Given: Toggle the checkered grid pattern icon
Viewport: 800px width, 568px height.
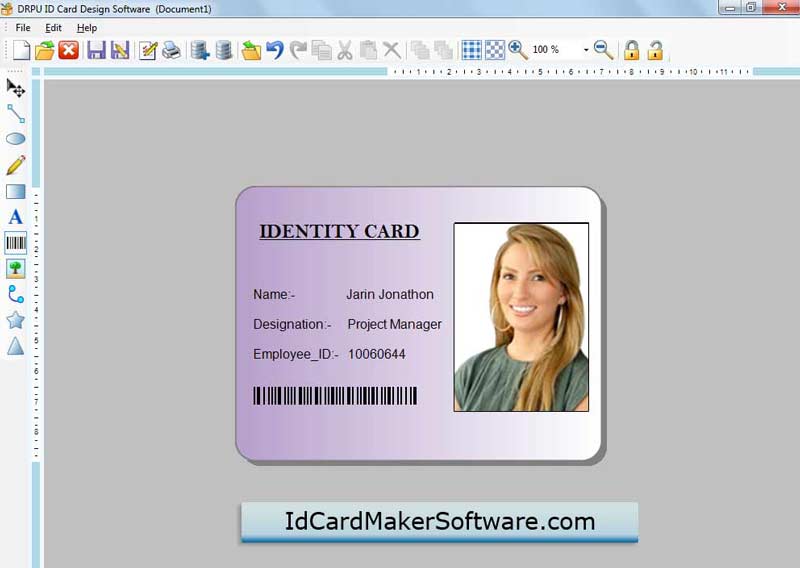Looking at the screenshot, I should 495,50.
